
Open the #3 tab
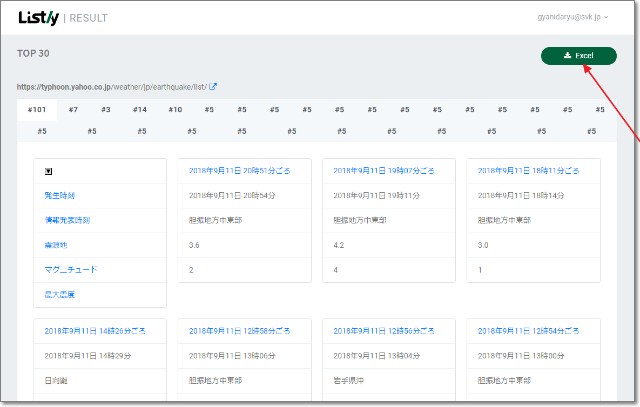105,109
